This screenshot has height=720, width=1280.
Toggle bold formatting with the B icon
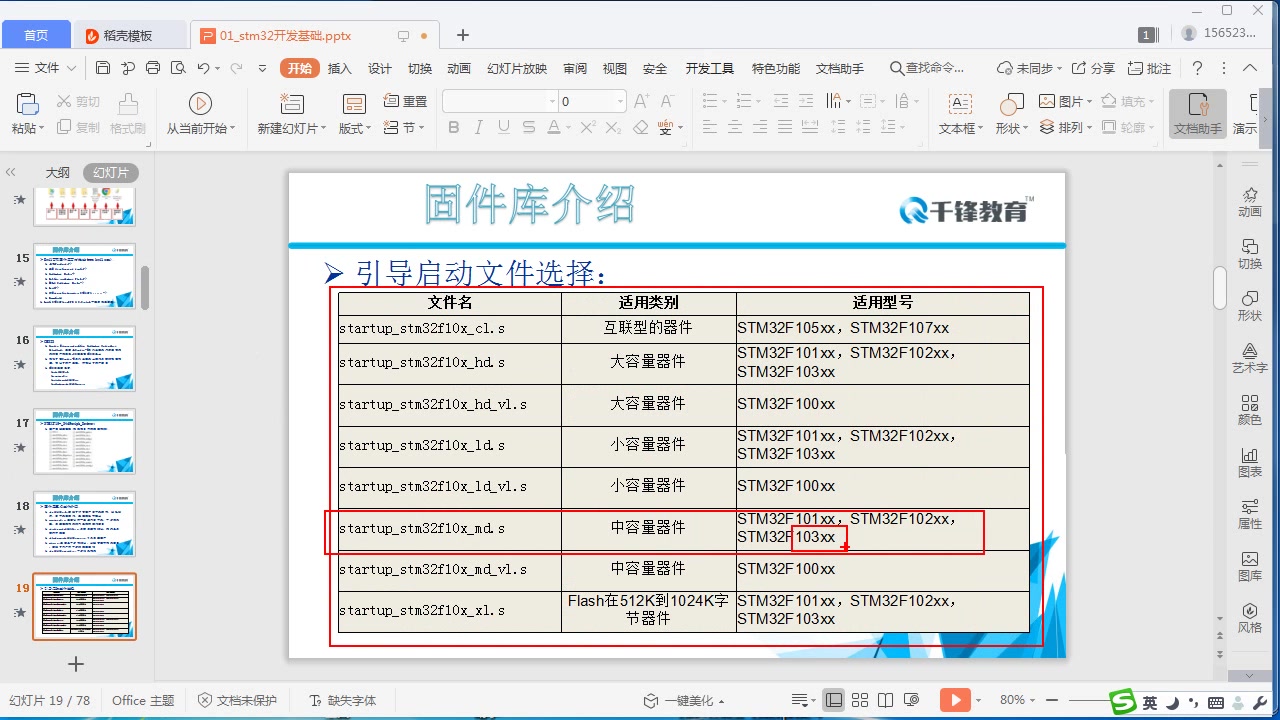(453, 127)
